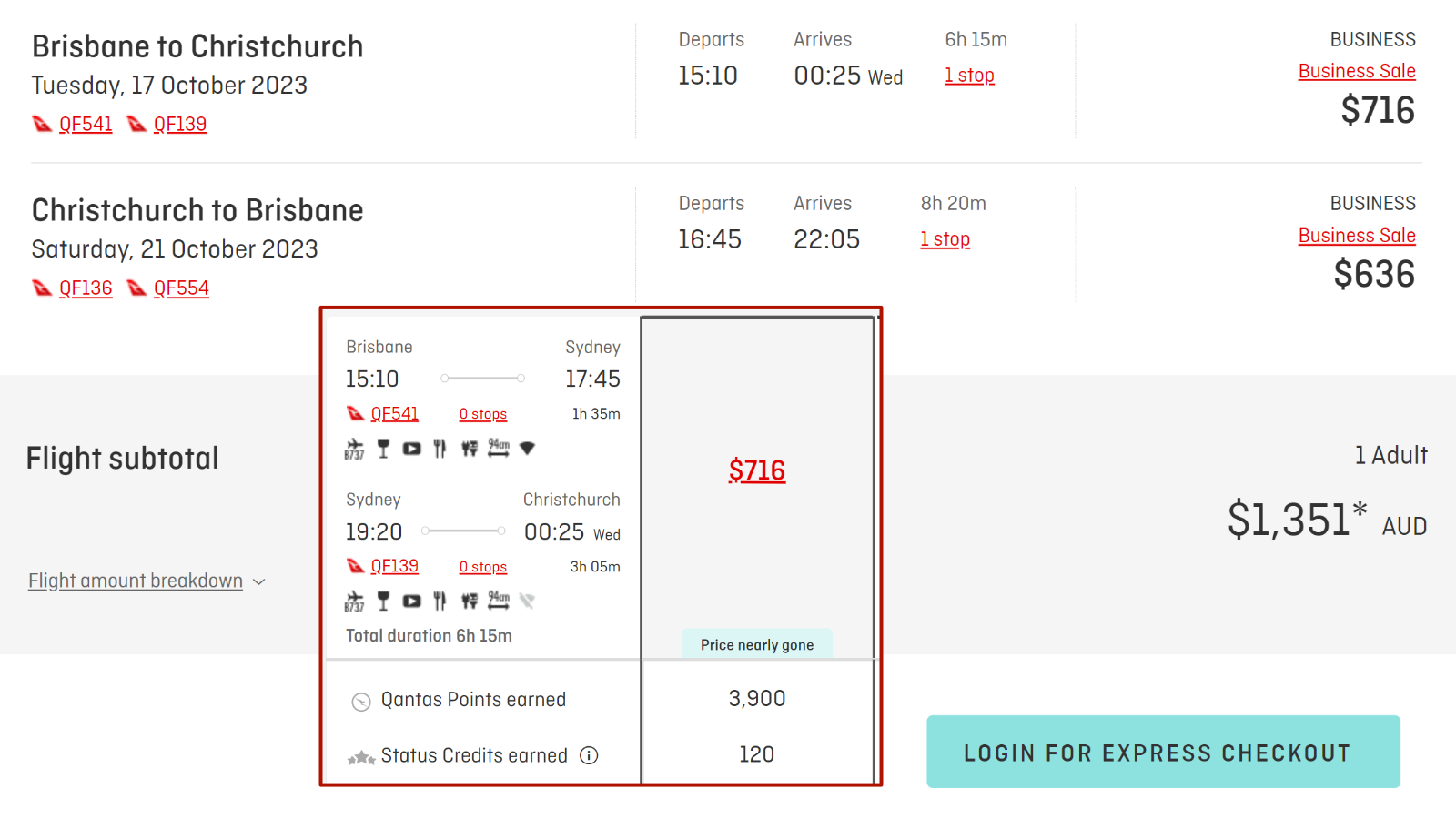Open the QF136 flight link
The width and height of the screenshot is (1456, 819).
86,288
